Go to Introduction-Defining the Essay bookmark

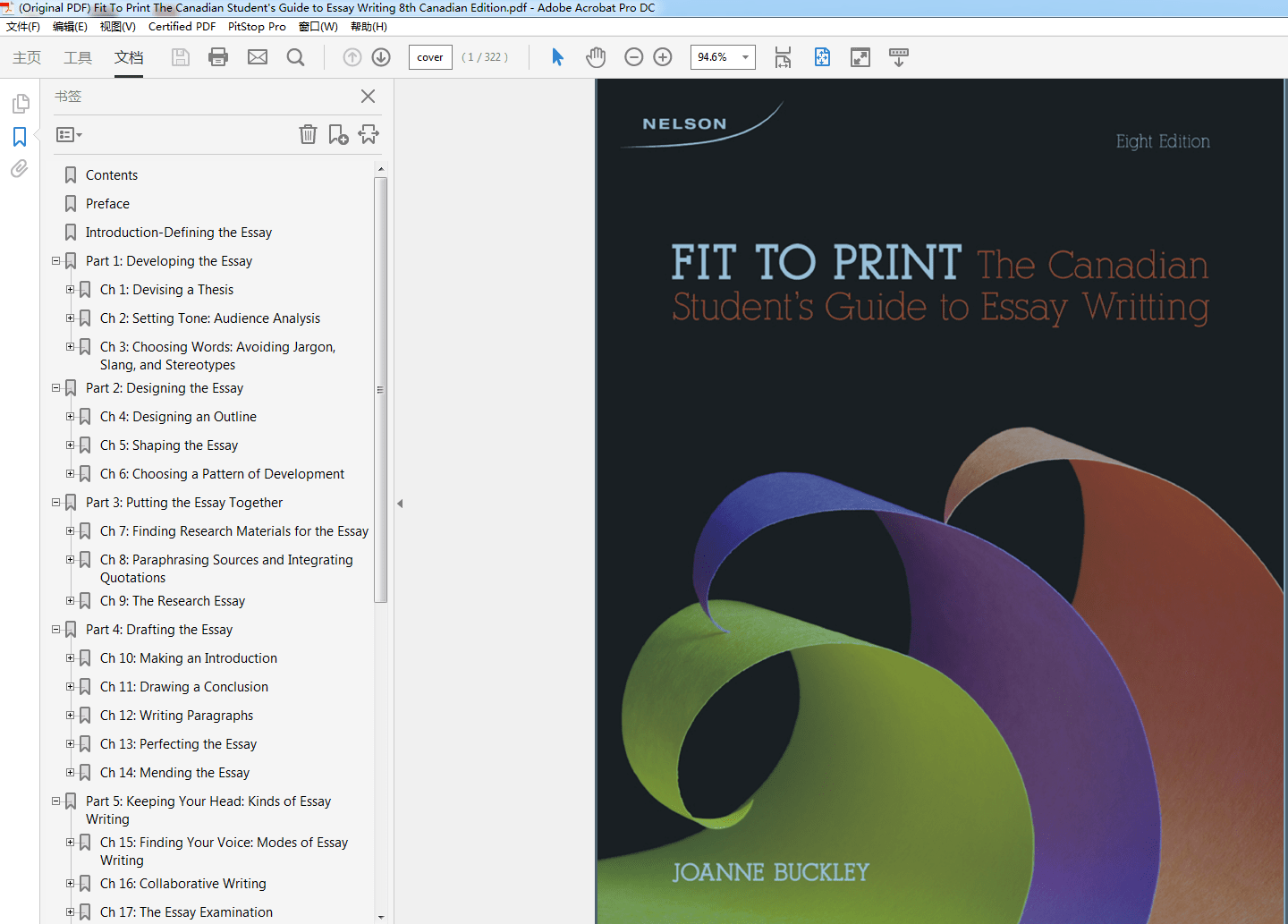tap(179, 233)
